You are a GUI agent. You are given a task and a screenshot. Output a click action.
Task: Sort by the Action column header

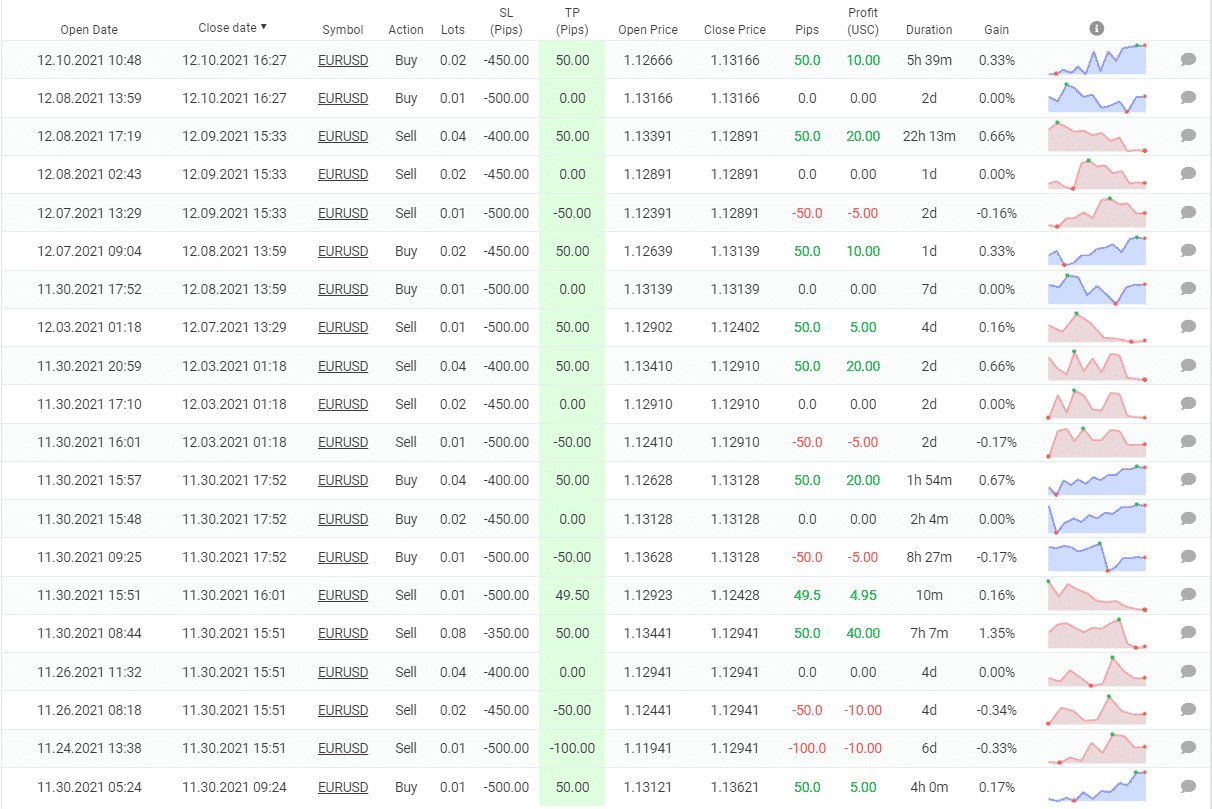point(406,30)
